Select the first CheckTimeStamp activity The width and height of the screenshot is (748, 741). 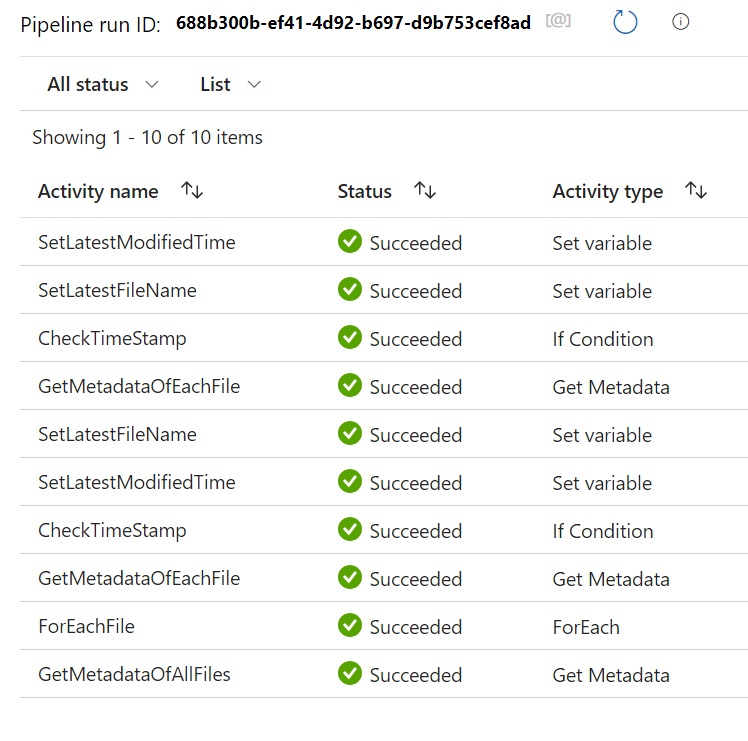112,339
